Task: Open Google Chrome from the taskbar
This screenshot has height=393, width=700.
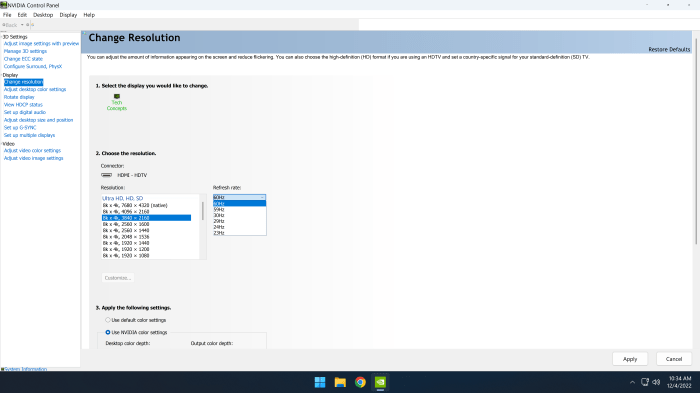Action: click(x=360, y=382)
